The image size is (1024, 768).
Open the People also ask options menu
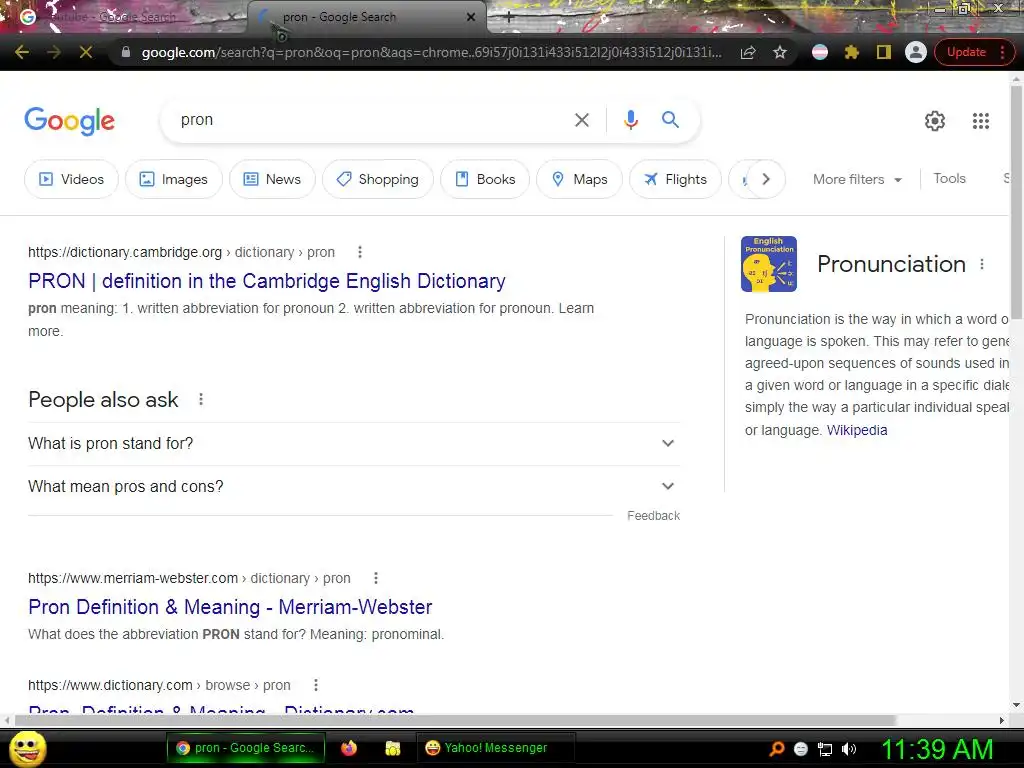(x=201, y=399)
